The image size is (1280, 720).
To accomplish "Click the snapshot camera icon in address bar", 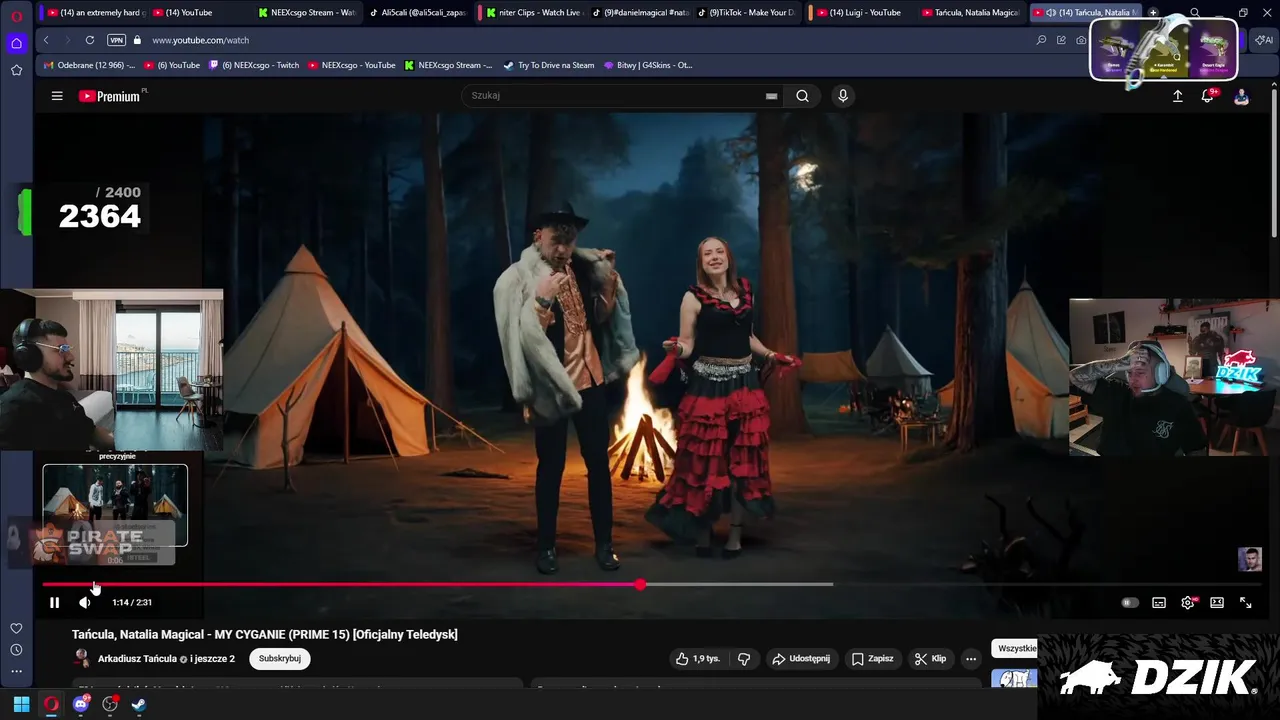I will [1081, 40].
